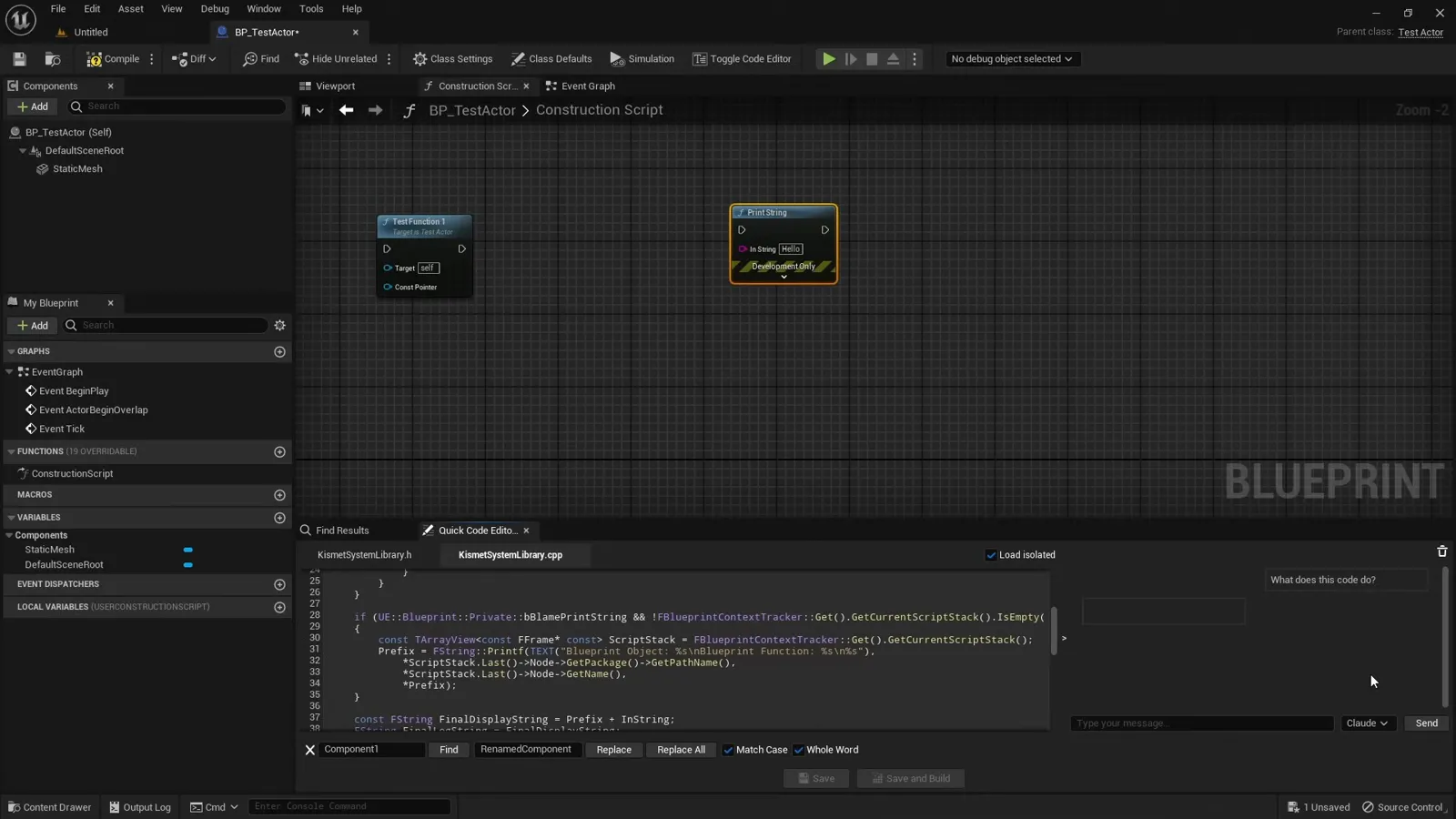Open the graph bookmarks dropdown
The width and height of the screenshot is (1456, 819).
[312, 111]
